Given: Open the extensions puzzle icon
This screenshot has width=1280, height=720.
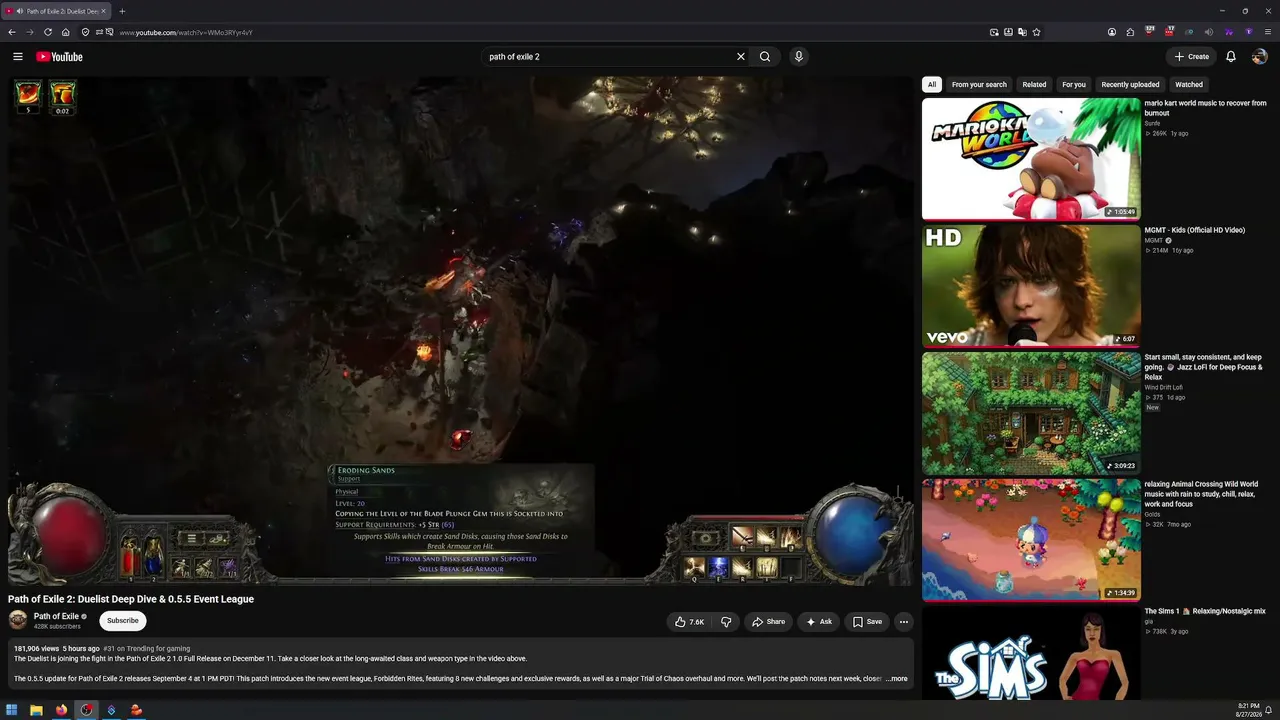Looking at the screenshot, I should pos(1130,32).
